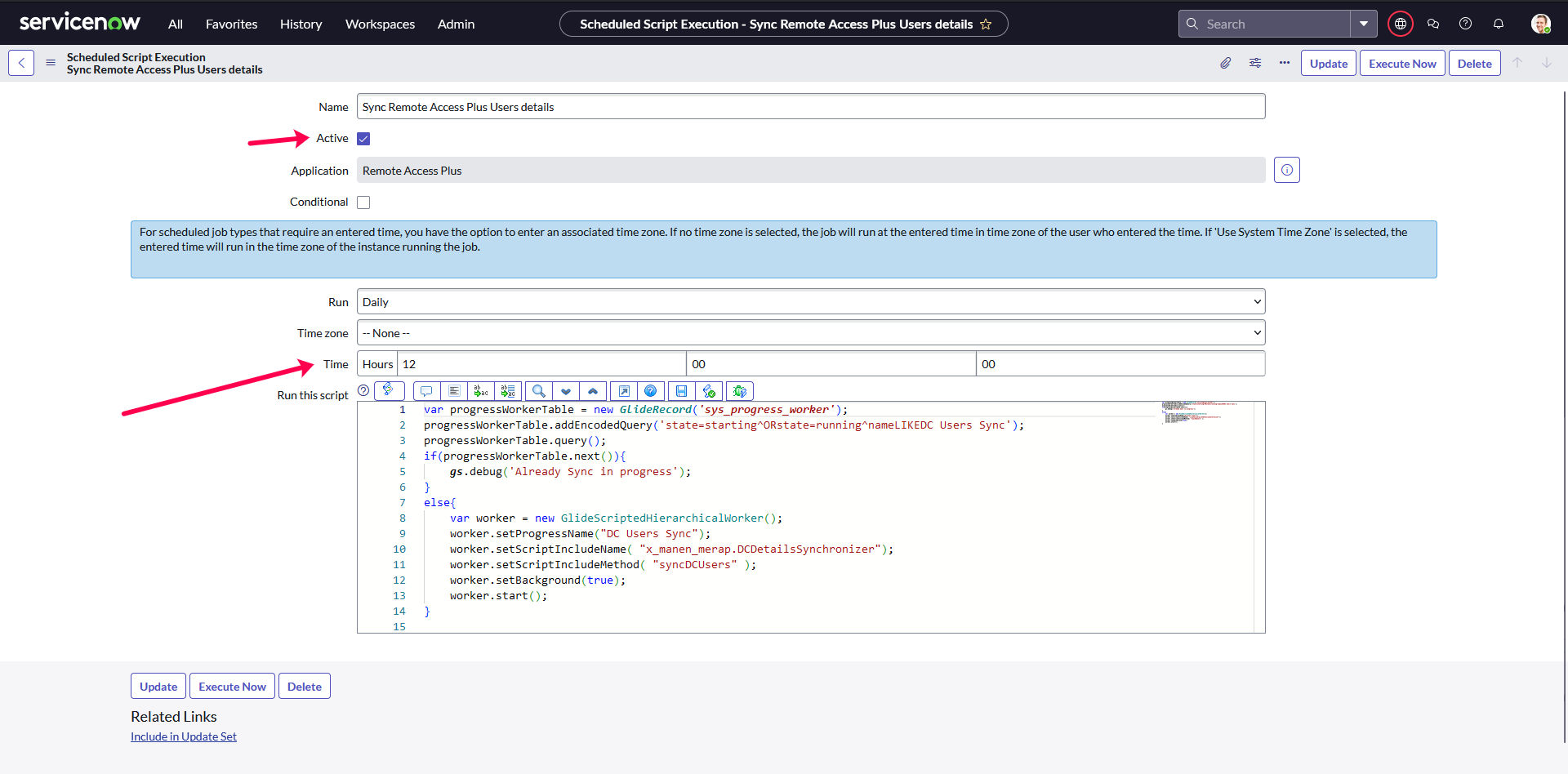This screenshot has width=1568, height=774.
Task: Click the Hours time input field
Action: 541,364
